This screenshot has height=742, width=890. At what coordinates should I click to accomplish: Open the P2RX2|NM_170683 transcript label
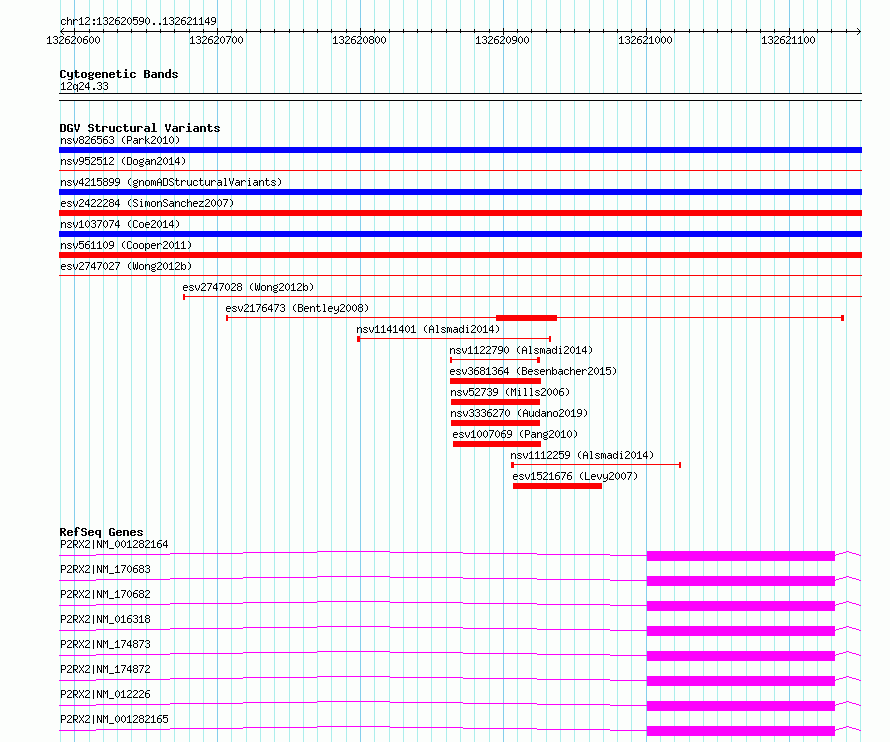point(105,569)
